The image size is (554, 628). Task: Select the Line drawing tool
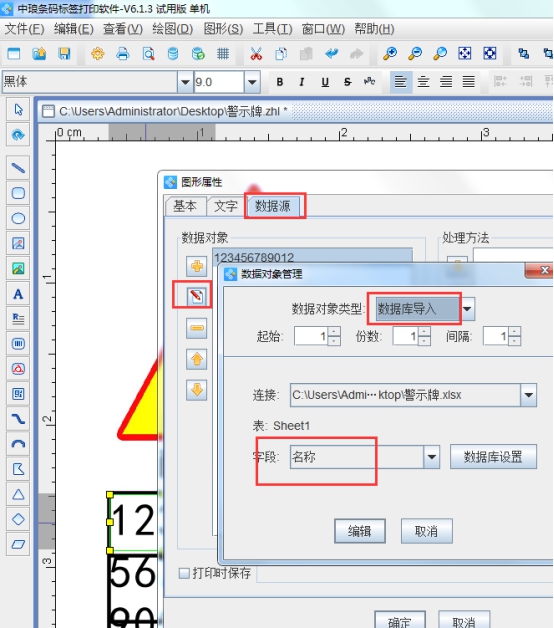coord(18,167)
